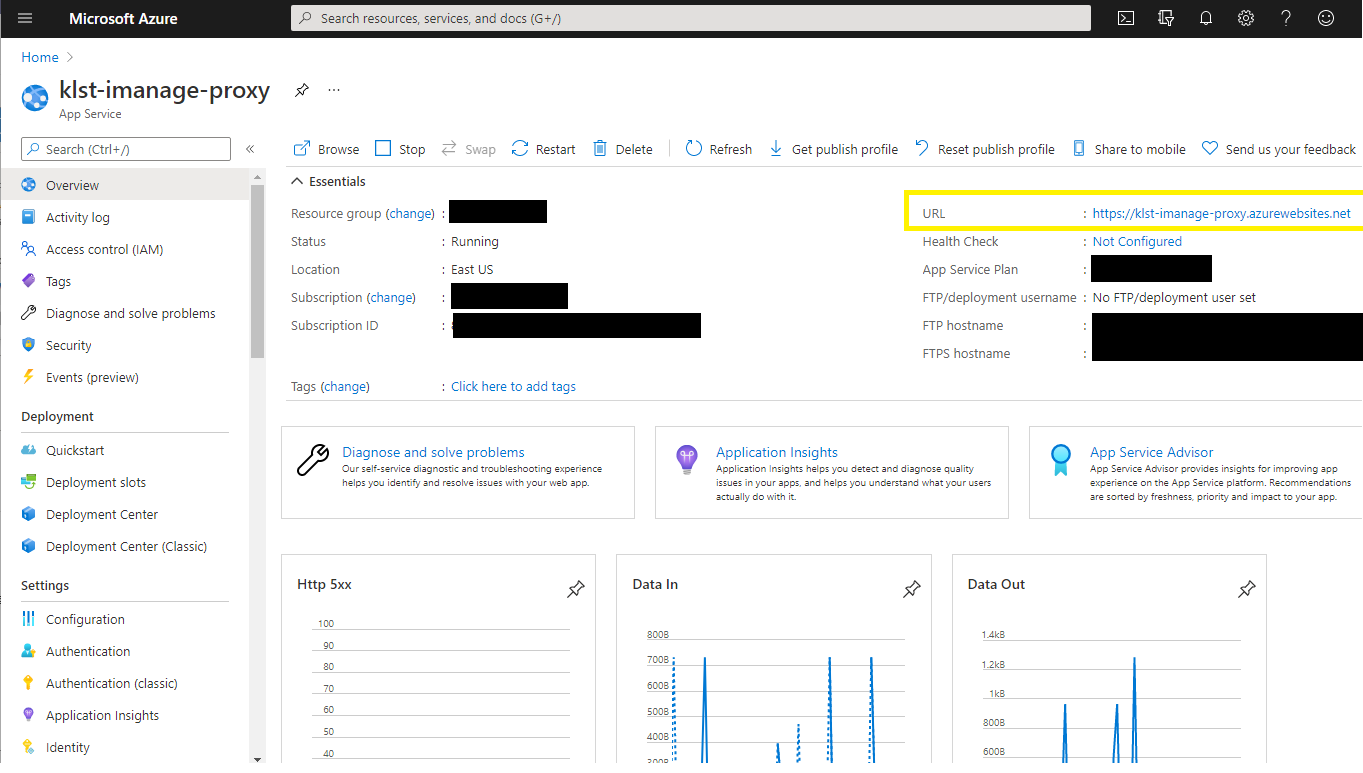Click the Running status value

coord(475,241)
